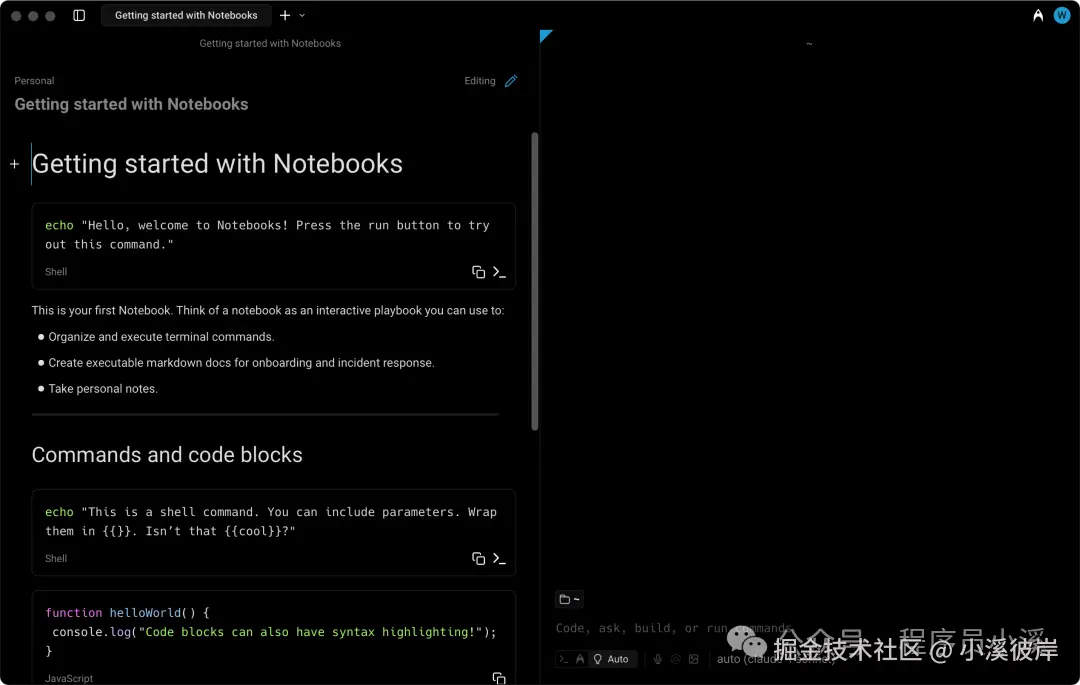Open the user avatar W menu
The image size is (1080, 685).
pyautogui.click(x=1061, y=15)
